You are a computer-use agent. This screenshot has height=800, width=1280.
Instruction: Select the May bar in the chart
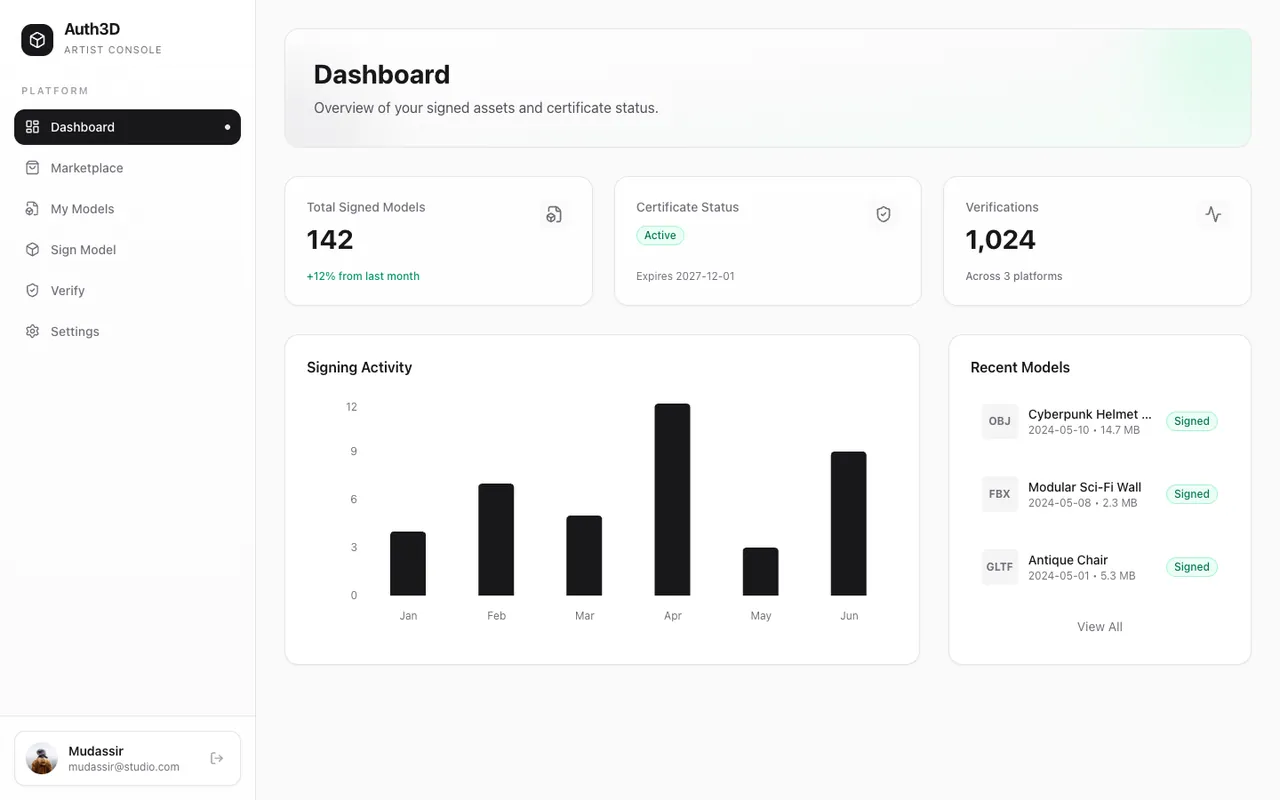coord(761,572)
